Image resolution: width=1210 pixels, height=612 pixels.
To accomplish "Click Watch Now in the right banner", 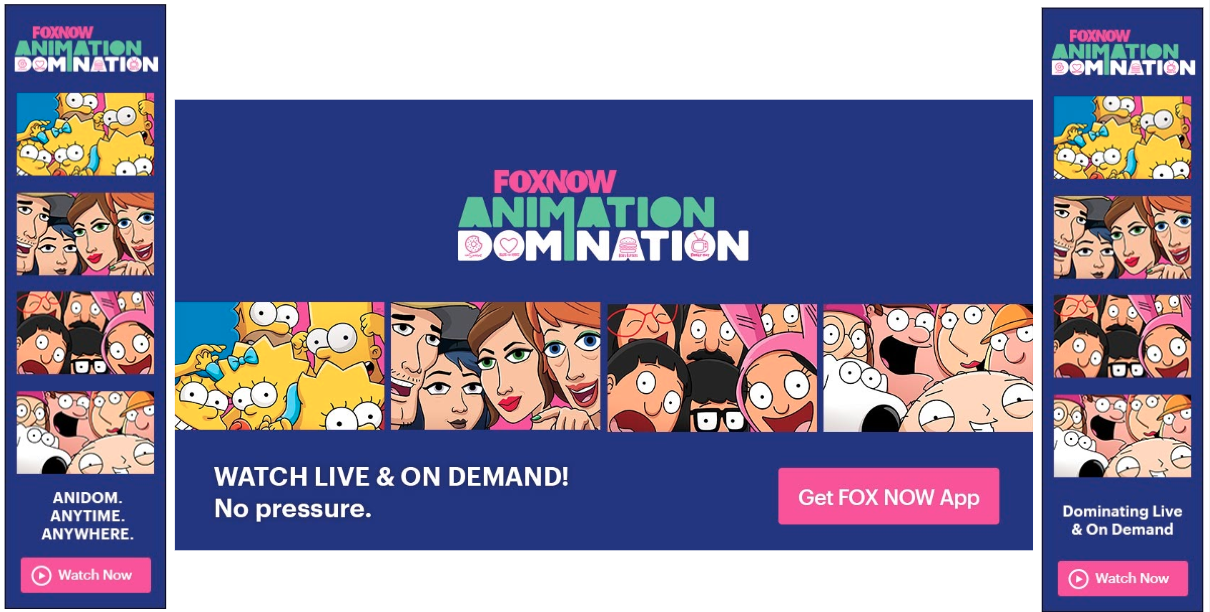I will point(1122,578).
